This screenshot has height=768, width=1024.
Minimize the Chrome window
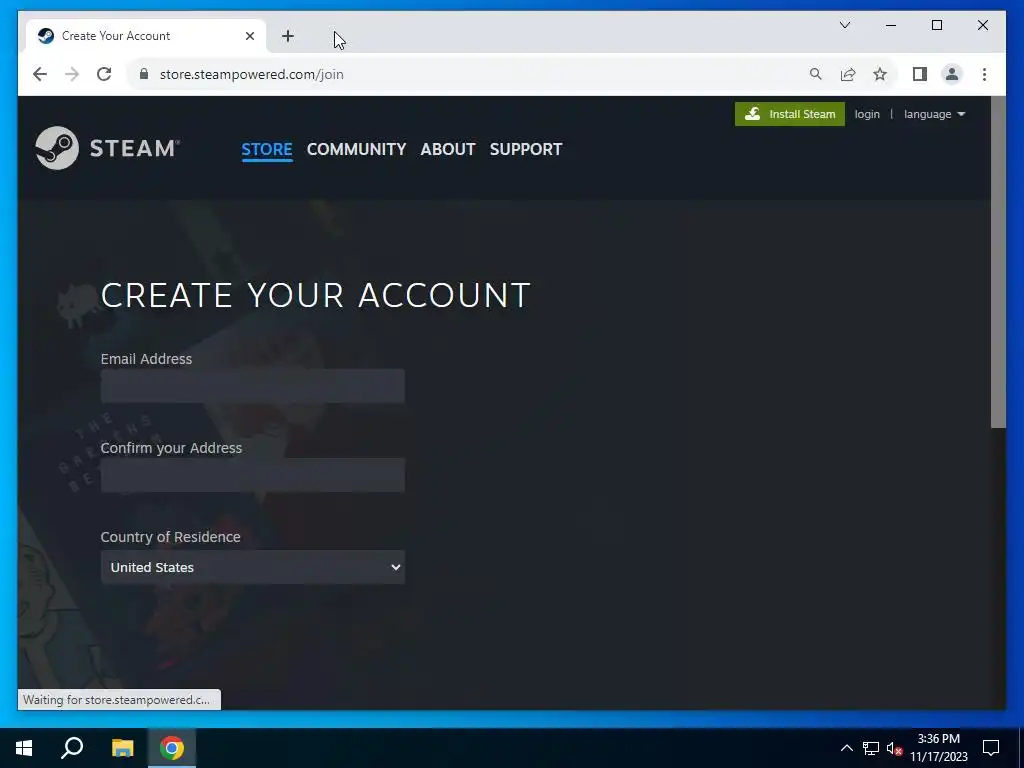(891, 25)
